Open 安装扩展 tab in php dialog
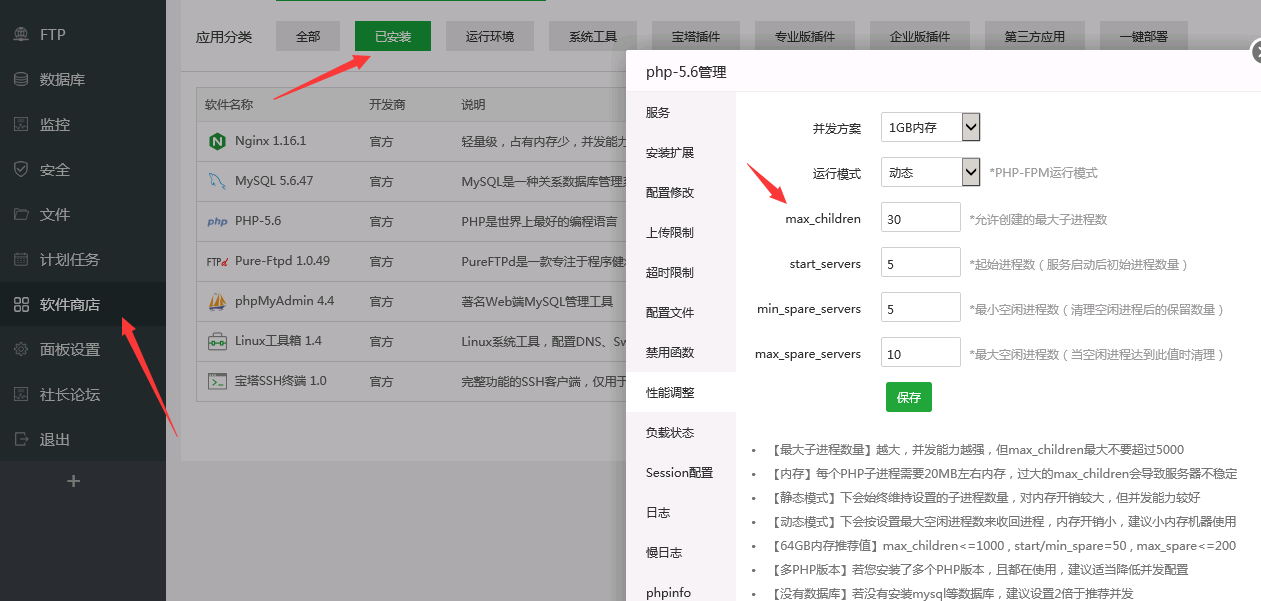Viewport: 1261px width, 601px height. 681,153
